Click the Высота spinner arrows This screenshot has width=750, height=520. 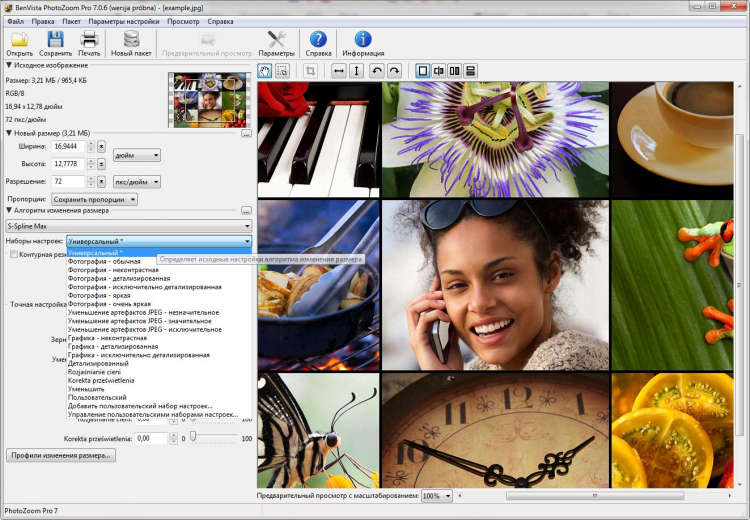91,164
